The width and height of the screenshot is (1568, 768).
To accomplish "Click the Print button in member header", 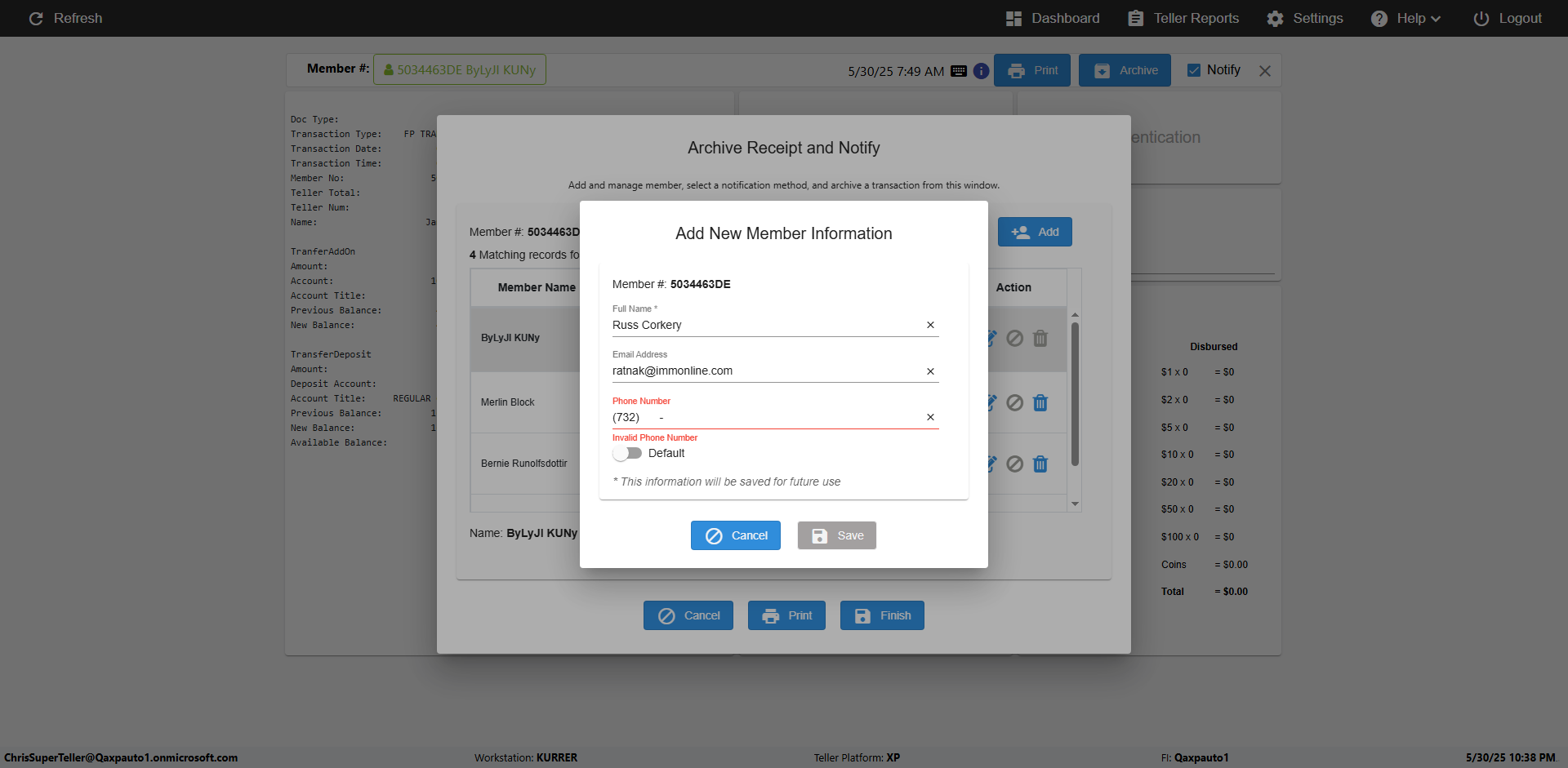I will coord(1033,70).
